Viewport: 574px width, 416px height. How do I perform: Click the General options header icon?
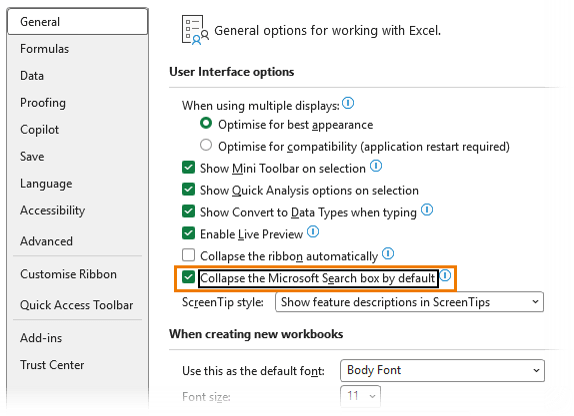coord(195,30)
